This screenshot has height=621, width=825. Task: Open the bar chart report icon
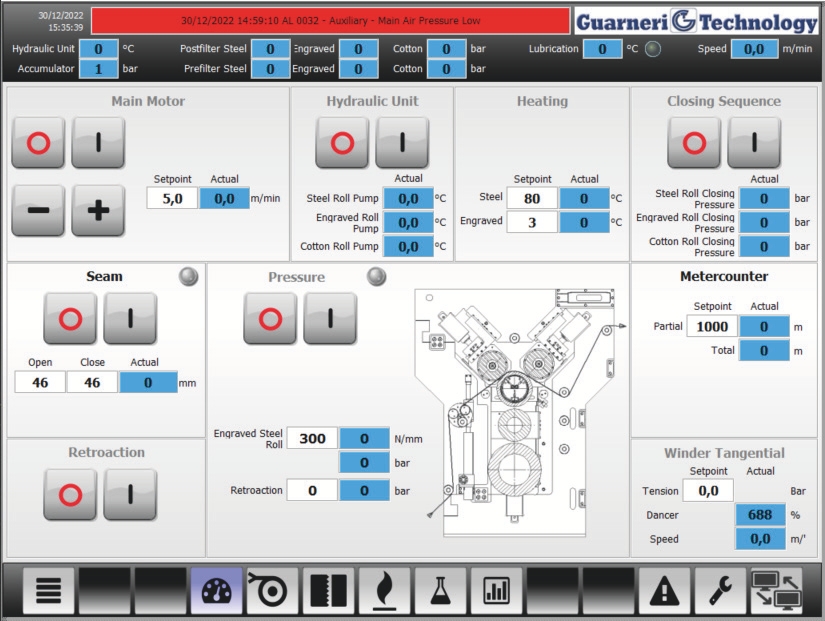[497, 590]
